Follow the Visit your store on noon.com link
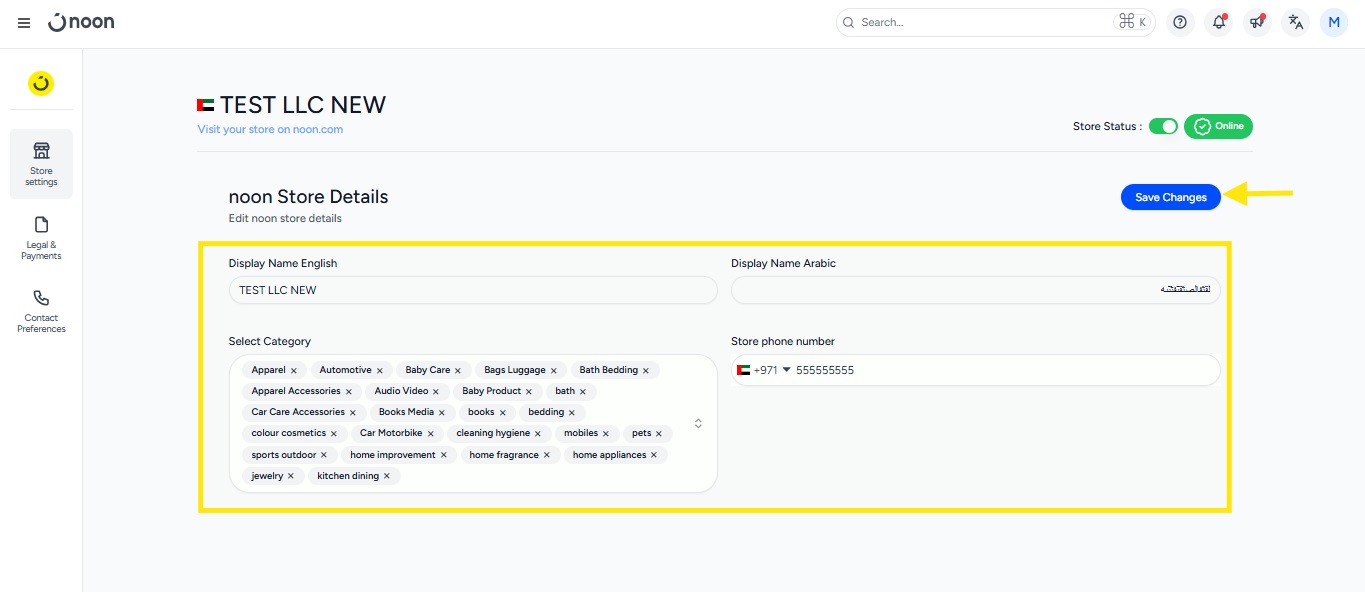This screenshot has width=1365, height=592. tap(270, 129)
